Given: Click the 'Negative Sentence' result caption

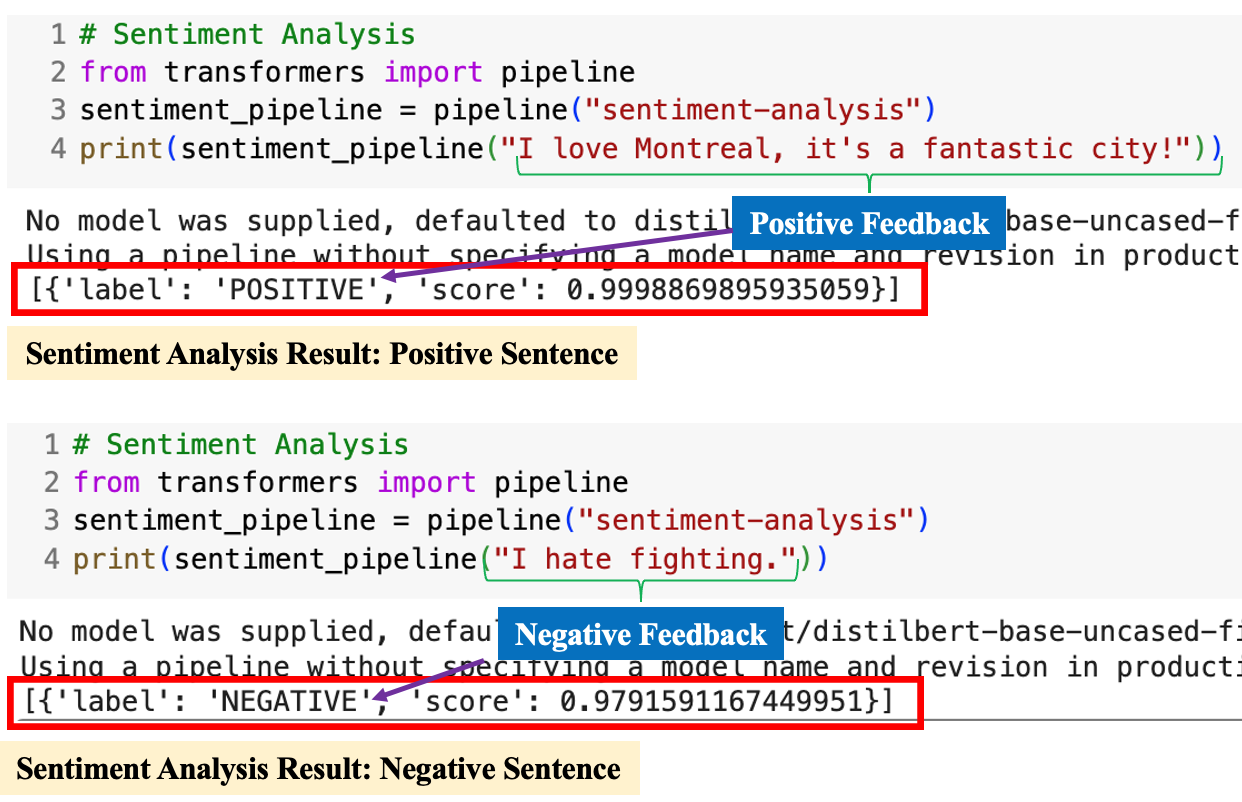Looking at the screenshot, I should pyautogui.click(x=318, y=769).
